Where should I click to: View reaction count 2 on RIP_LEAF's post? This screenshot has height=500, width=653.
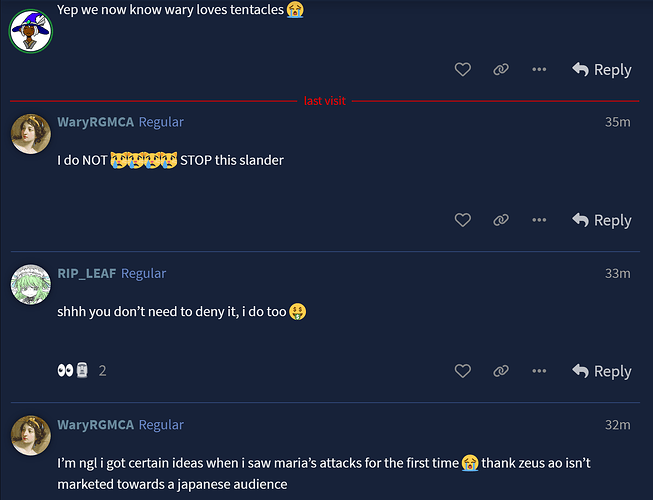coord(102,371)
